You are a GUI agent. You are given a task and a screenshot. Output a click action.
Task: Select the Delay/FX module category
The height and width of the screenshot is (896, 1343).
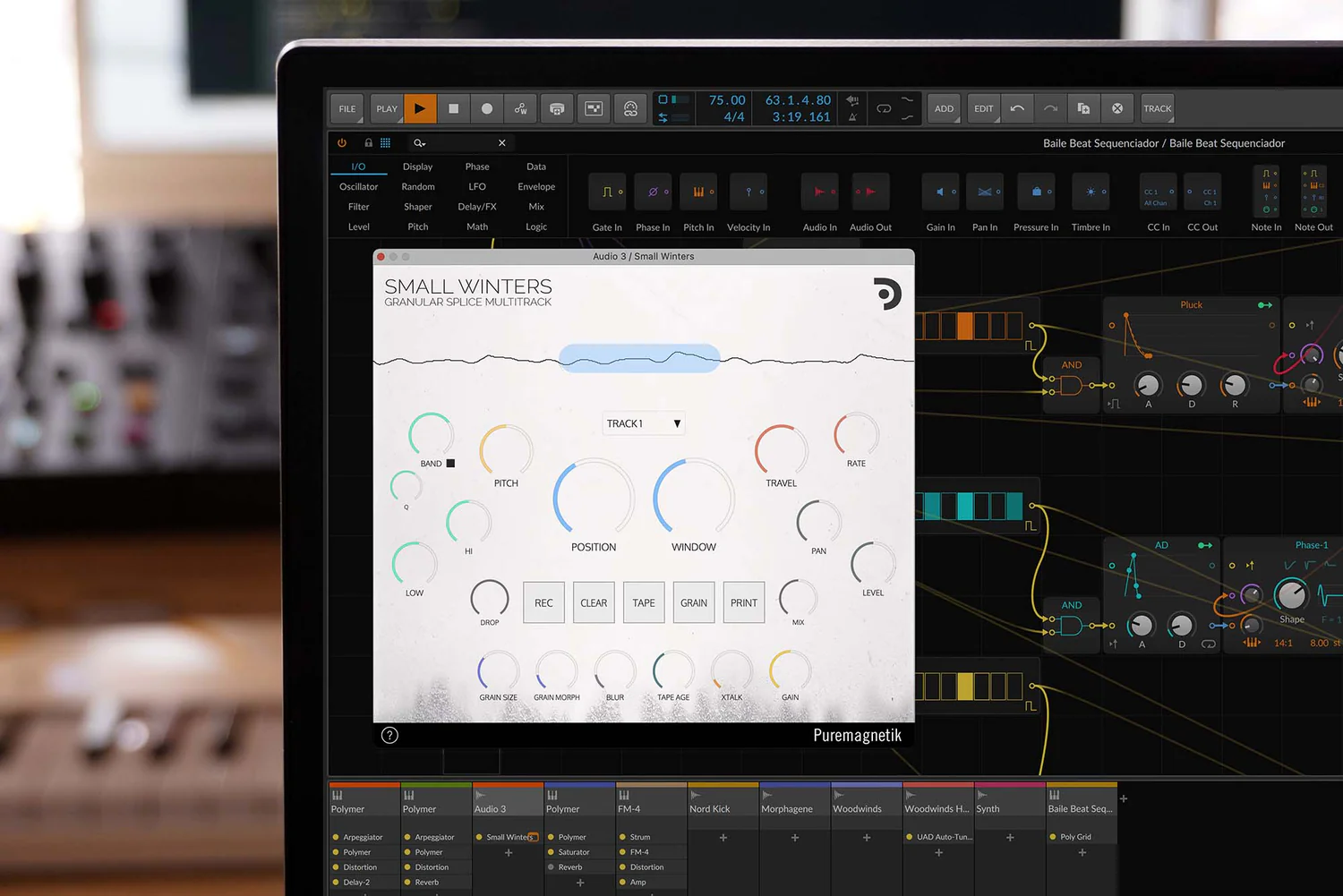pyautogui.click(x=477, y=207)
